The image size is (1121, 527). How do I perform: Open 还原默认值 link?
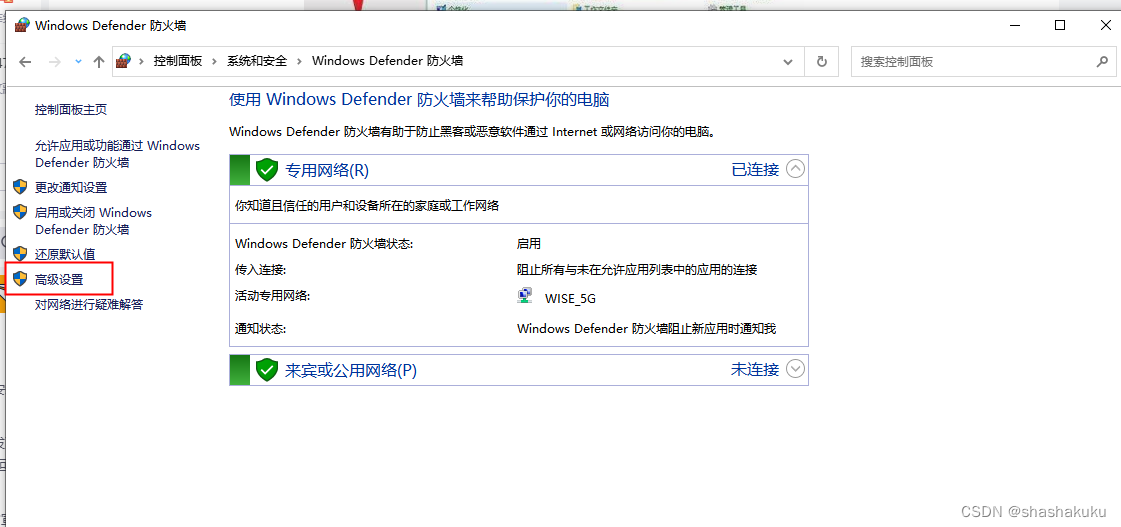[65, 254]
